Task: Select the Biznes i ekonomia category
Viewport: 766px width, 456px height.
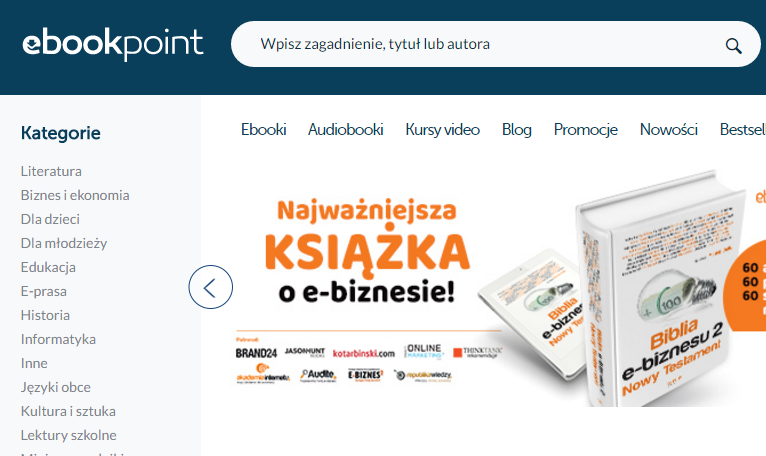Action: coord(75,195)
